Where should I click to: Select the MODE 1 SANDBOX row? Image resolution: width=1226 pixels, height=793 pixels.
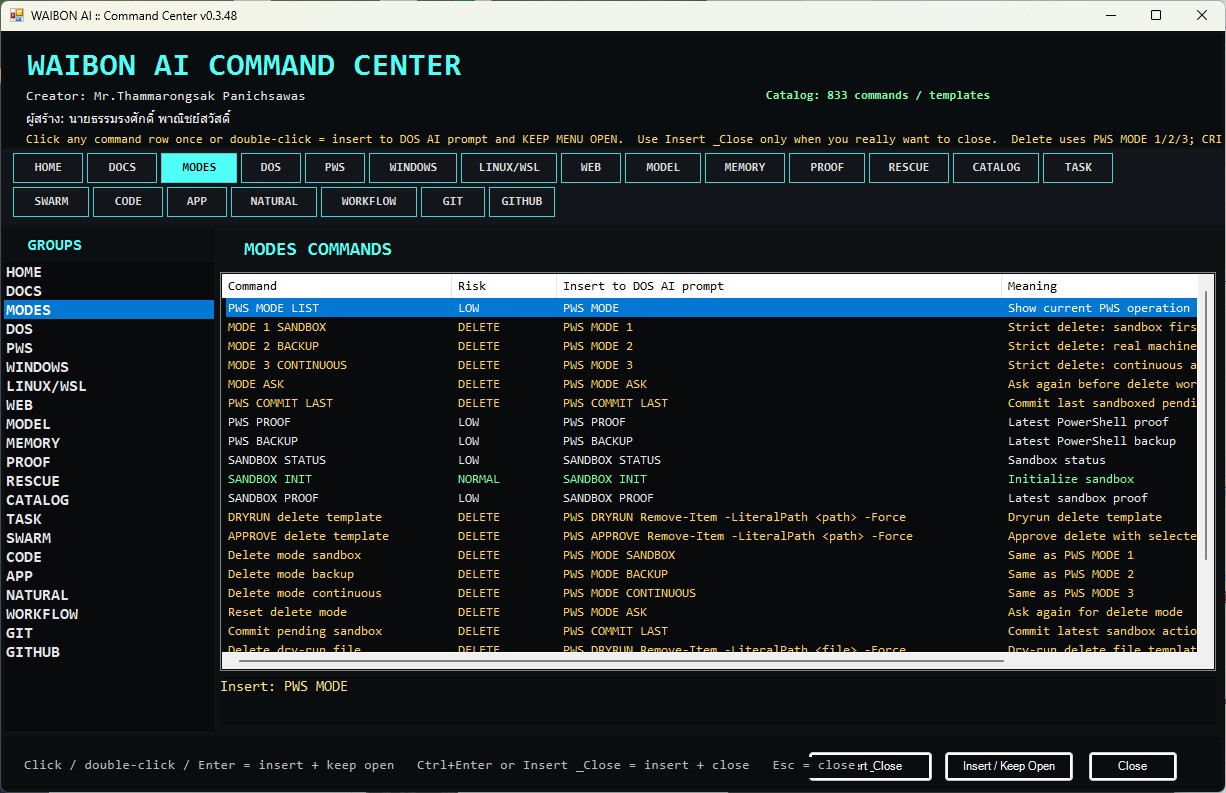point(709,327)
